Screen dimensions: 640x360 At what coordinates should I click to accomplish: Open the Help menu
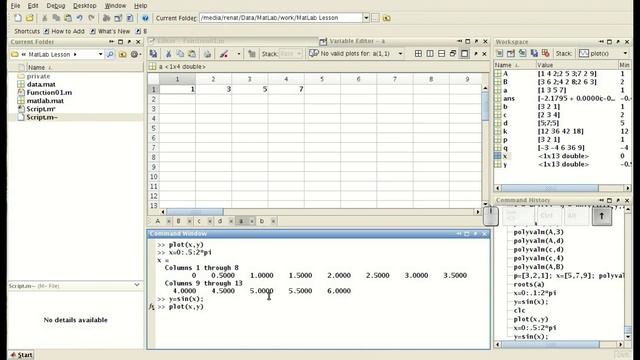pyautogui.click(x=140, y=6)
